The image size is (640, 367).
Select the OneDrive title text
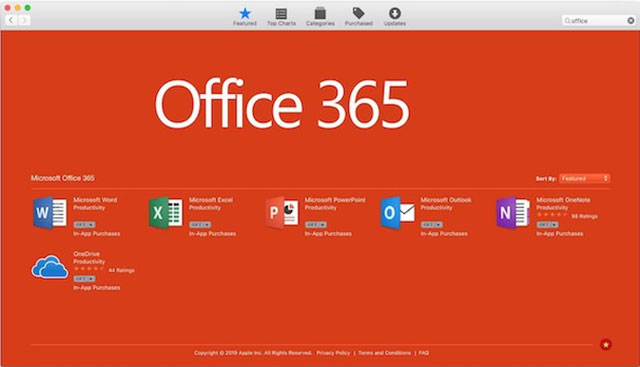pyautogui.click(x=87, y=254)
